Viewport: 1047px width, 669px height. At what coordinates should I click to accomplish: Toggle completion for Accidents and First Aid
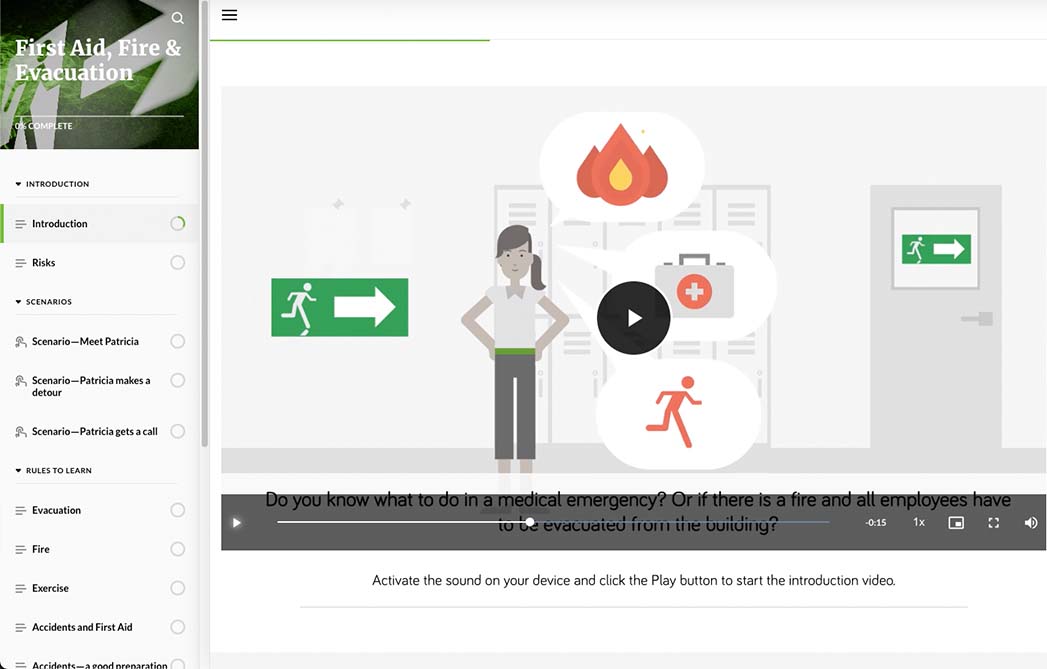tap(177, 627)
